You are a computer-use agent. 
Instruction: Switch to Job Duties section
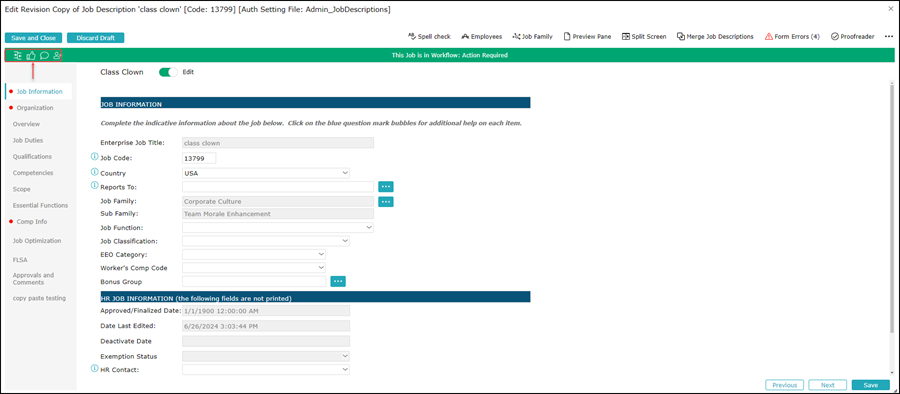click(x=28, y=140)
